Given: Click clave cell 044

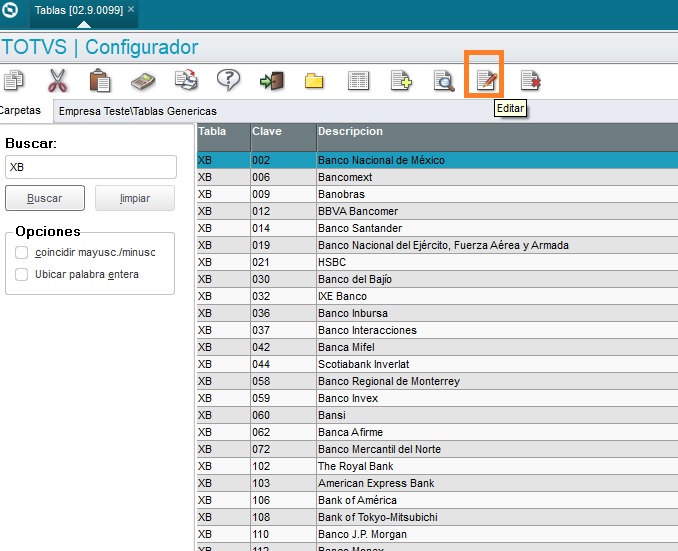Looking at the screenshot, I should coord(284,364).
